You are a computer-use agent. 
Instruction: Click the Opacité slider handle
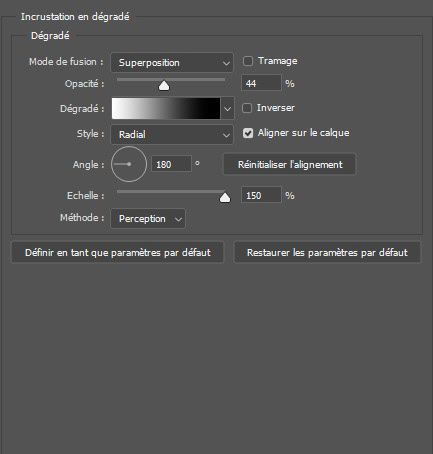(164, 85)
